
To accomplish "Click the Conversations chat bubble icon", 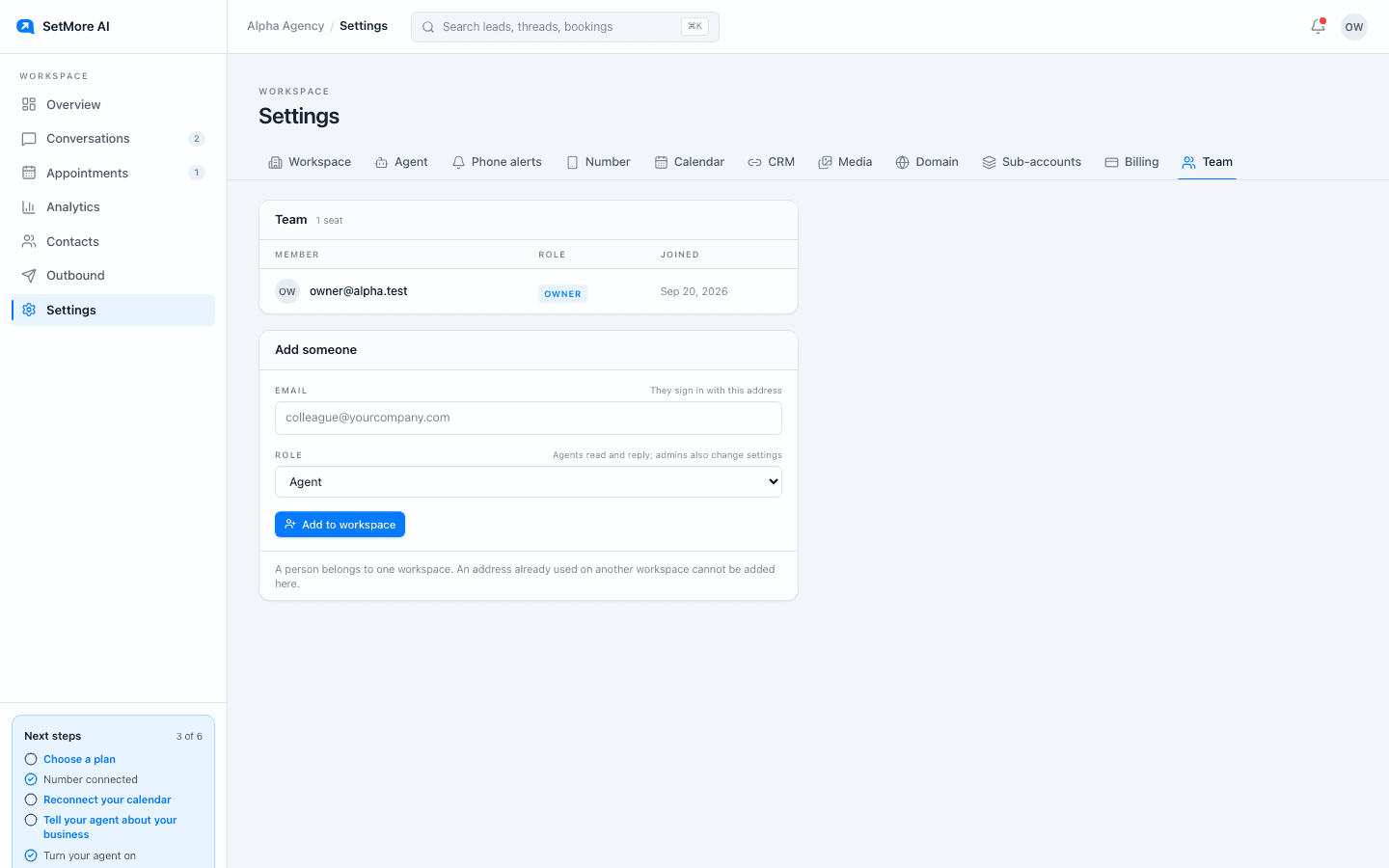I will (29, 139).
